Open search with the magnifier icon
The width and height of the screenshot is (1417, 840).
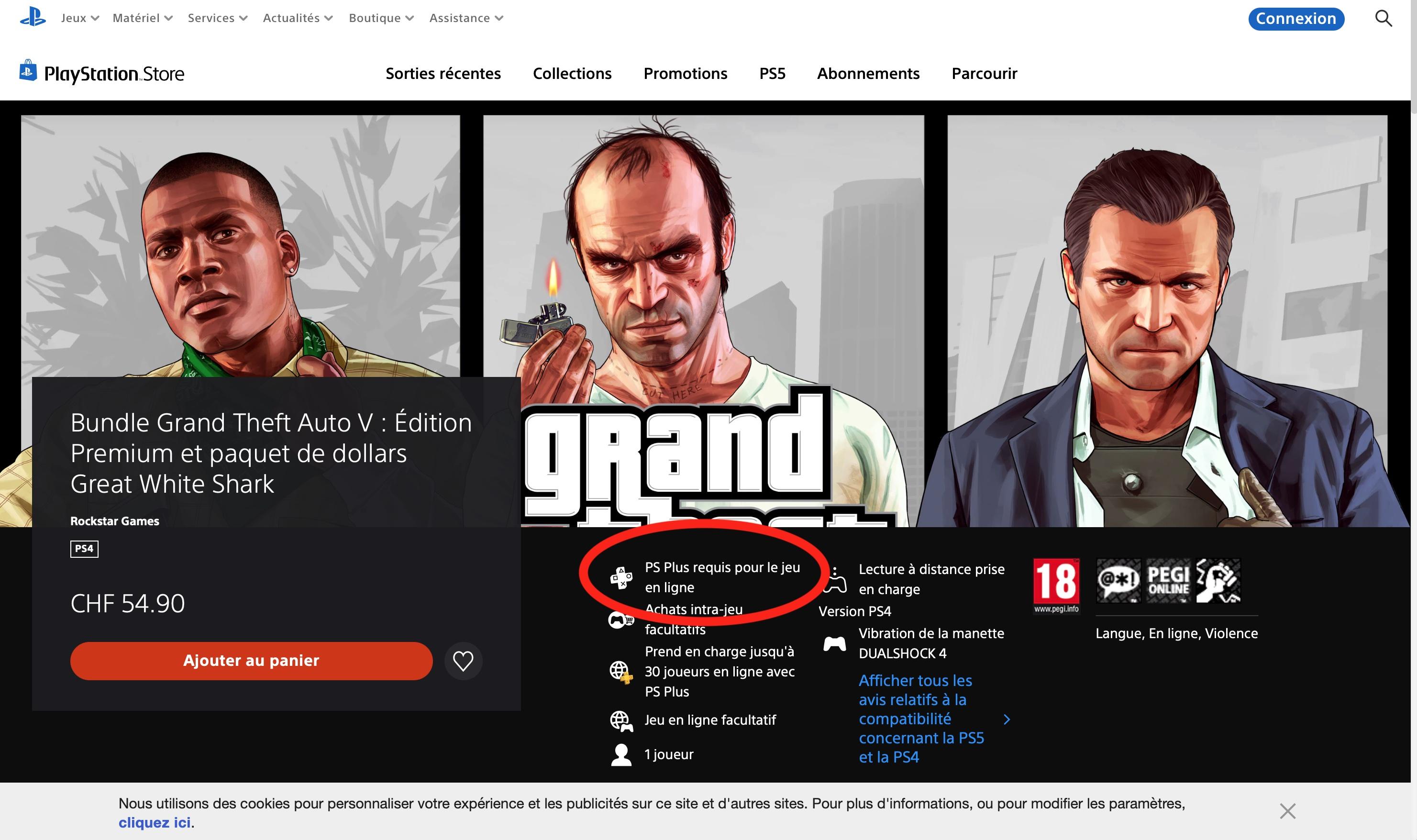pyautogui.click(x=1383, y=18)
